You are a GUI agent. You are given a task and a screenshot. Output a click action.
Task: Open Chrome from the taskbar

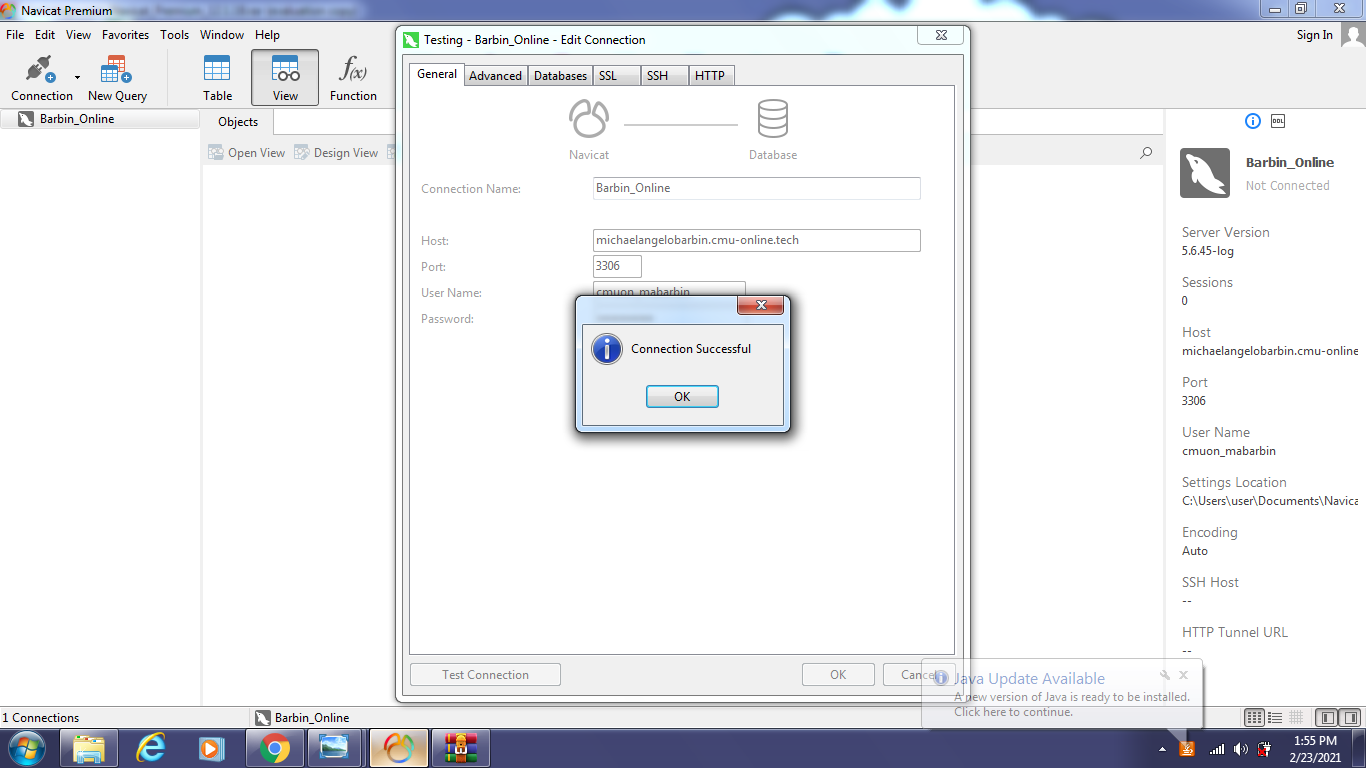tap(274, 748)
